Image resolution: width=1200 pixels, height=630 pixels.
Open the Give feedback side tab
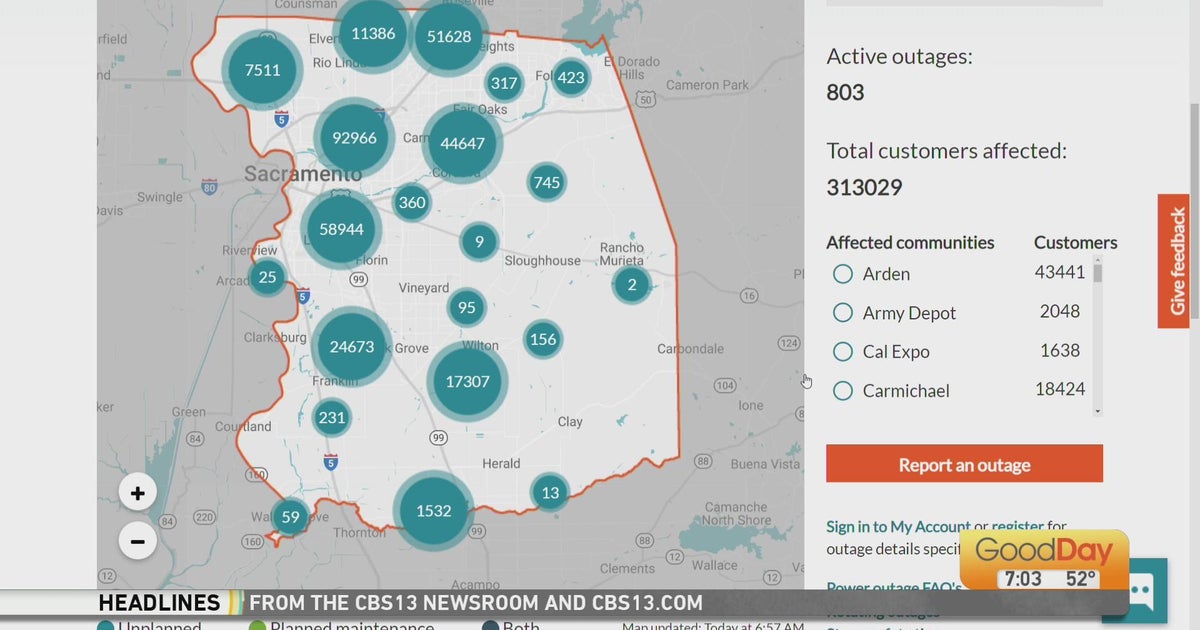pos(1174,260)
